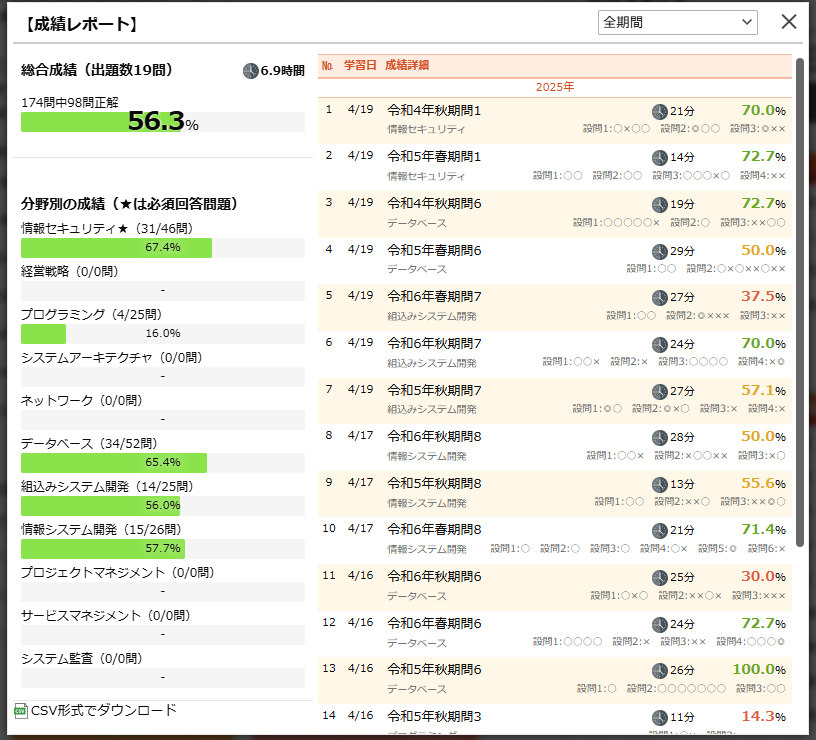This screenshot has width=816, height=740.
Task: Click the プロジェクトマネジメント (0/0問) label
Action: (x=118, y=572)
